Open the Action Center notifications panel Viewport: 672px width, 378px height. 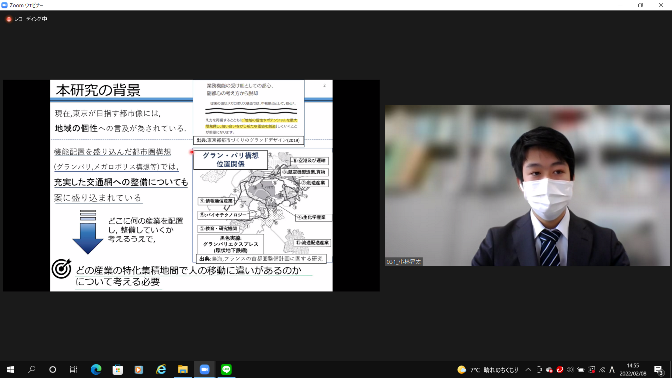[x=659, y=369]
